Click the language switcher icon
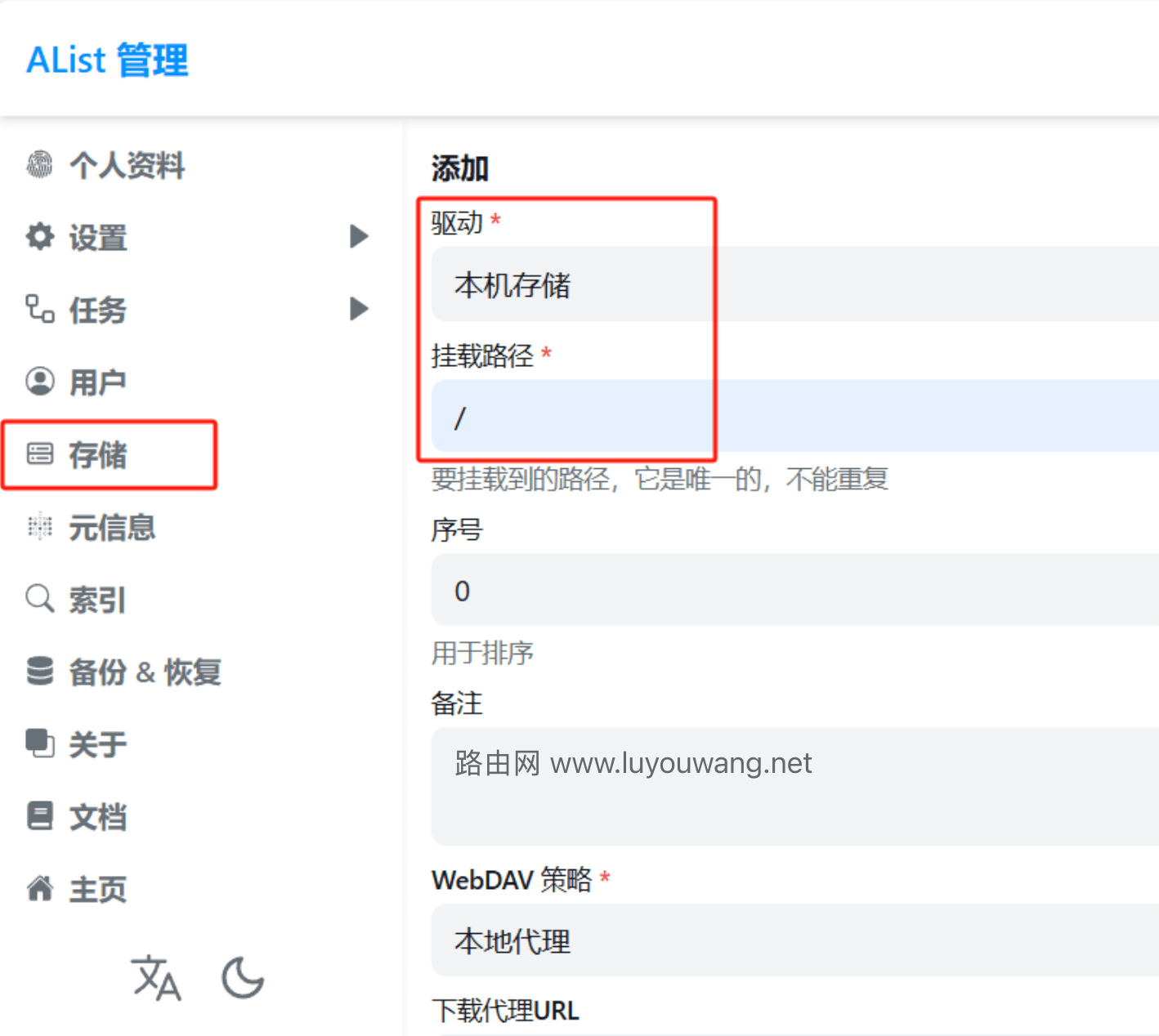 (155, 979)
